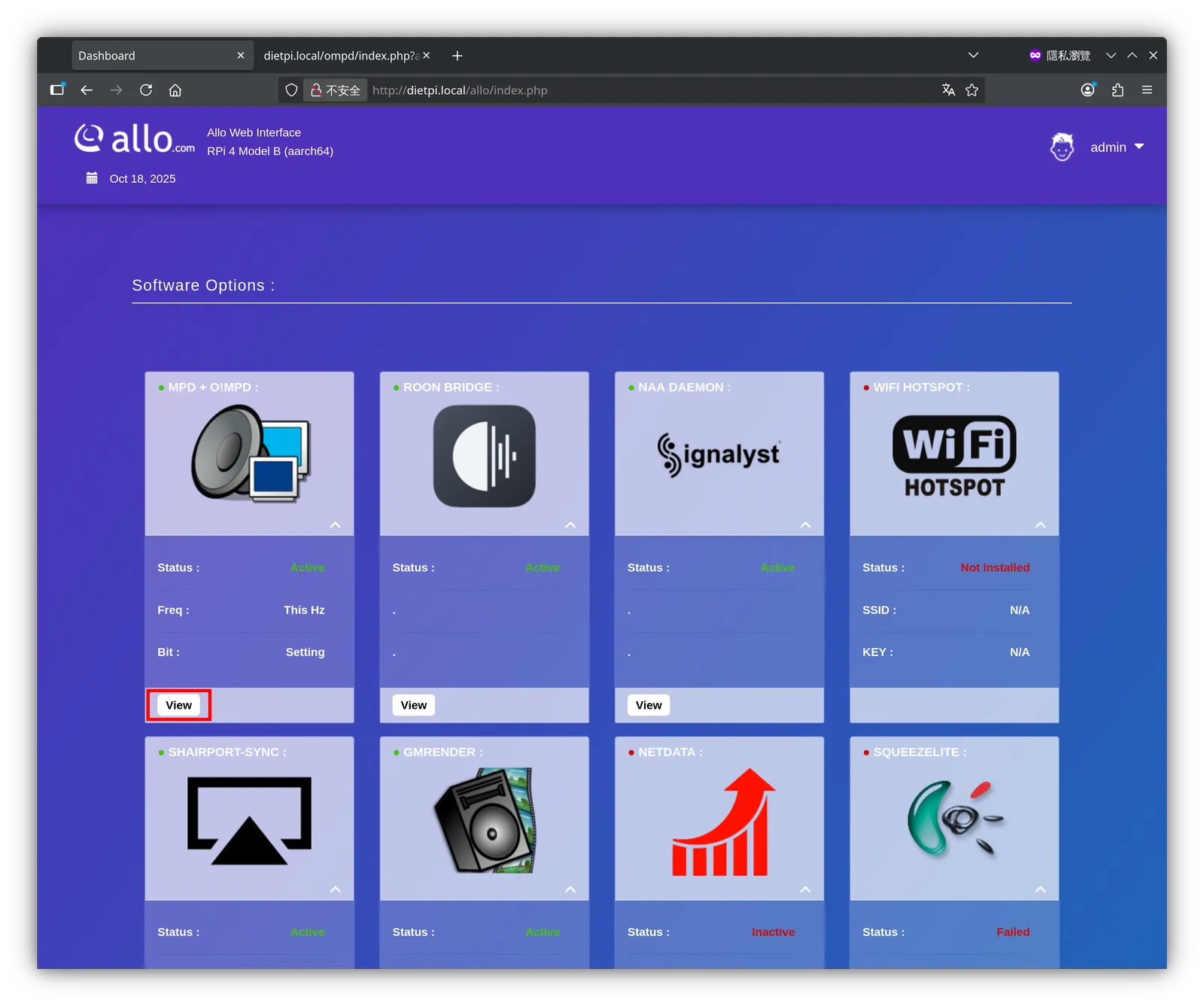Click View button under NAA Daemon

coord(649,705)
